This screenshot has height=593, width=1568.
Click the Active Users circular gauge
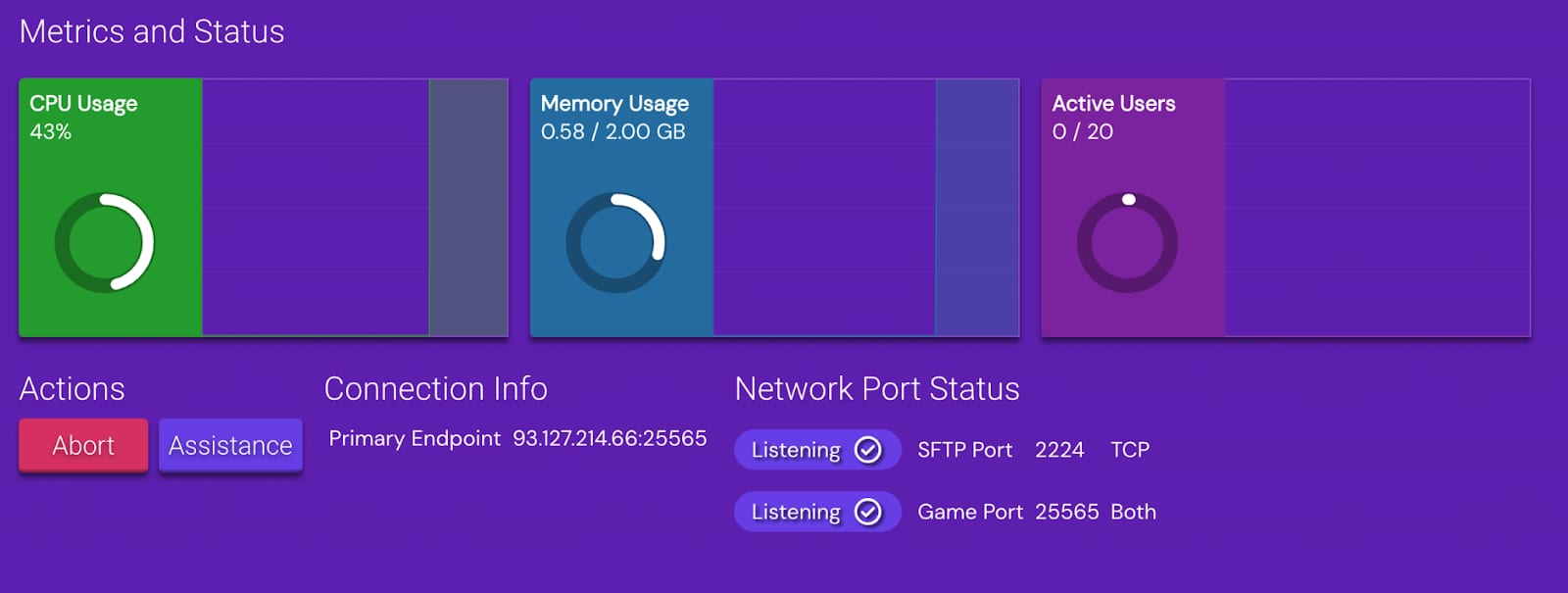click(1127, 242)
